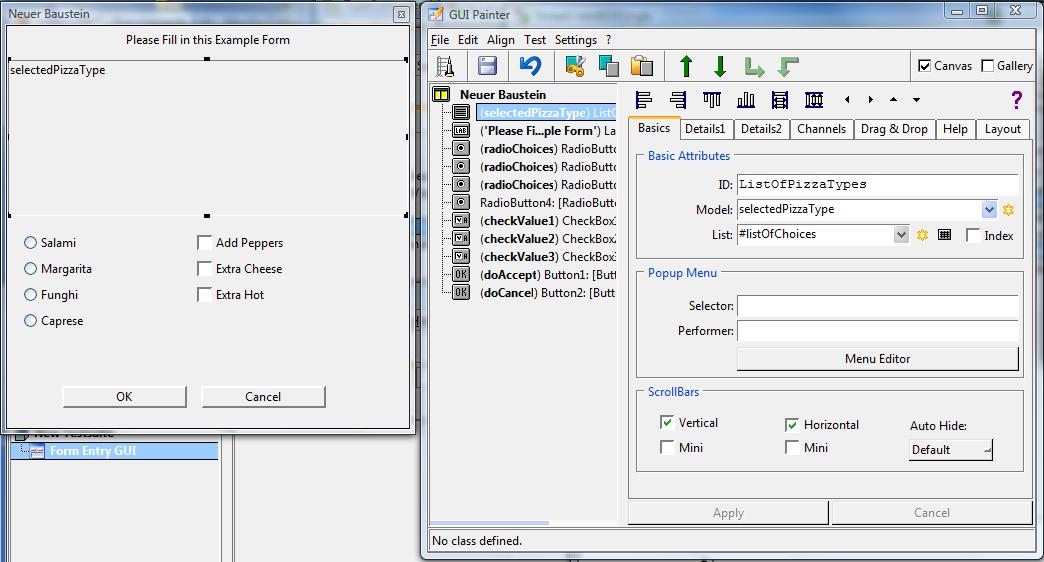The image size is (1044, 562).
Task: Expand the List field dropdown arrow
Action: tap(901, 235)
